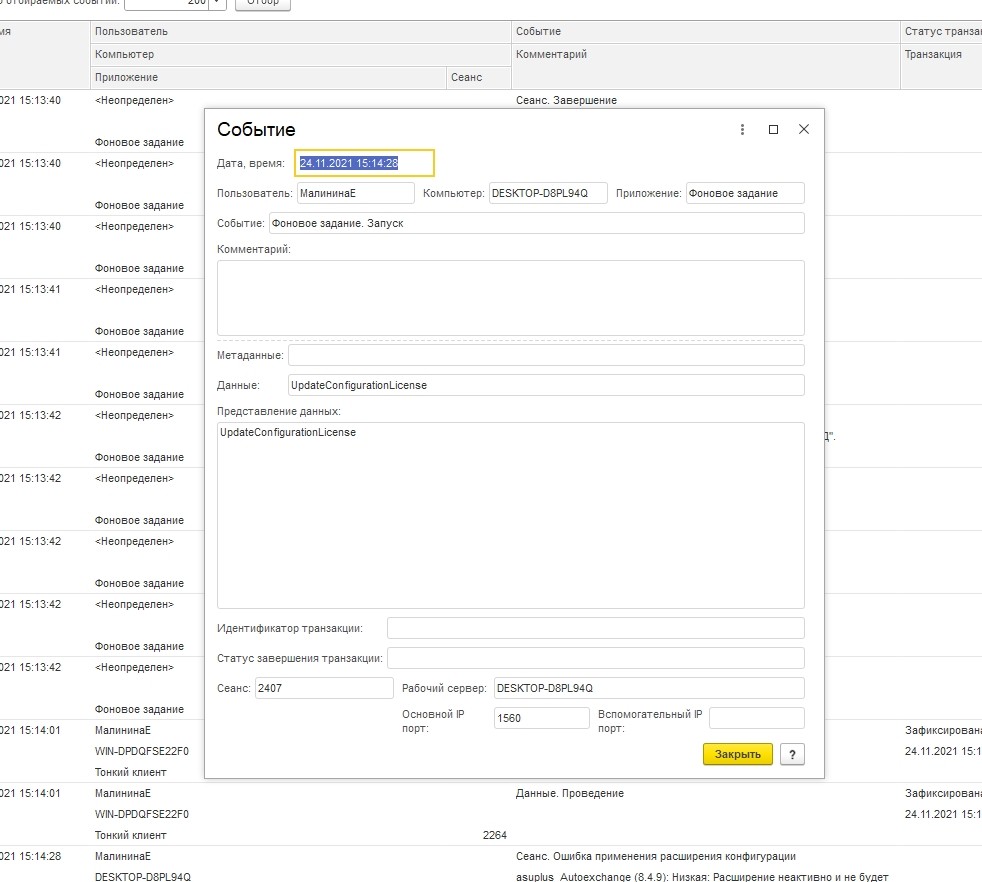This screenshot has height=882, width=982.
Task: Select the Данные. Проведение event row
Action: click(x=570, y=793)
